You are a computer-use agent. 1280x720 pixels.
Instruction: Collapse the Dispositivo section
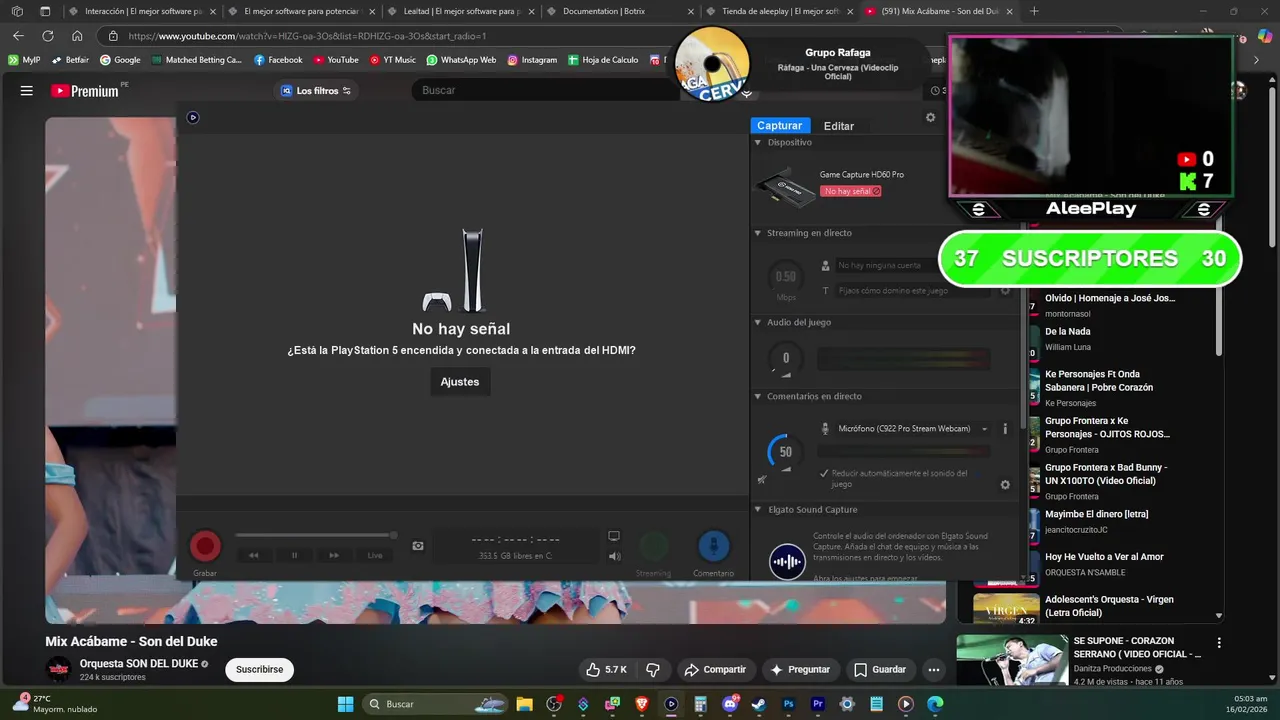tap(758, 142)
